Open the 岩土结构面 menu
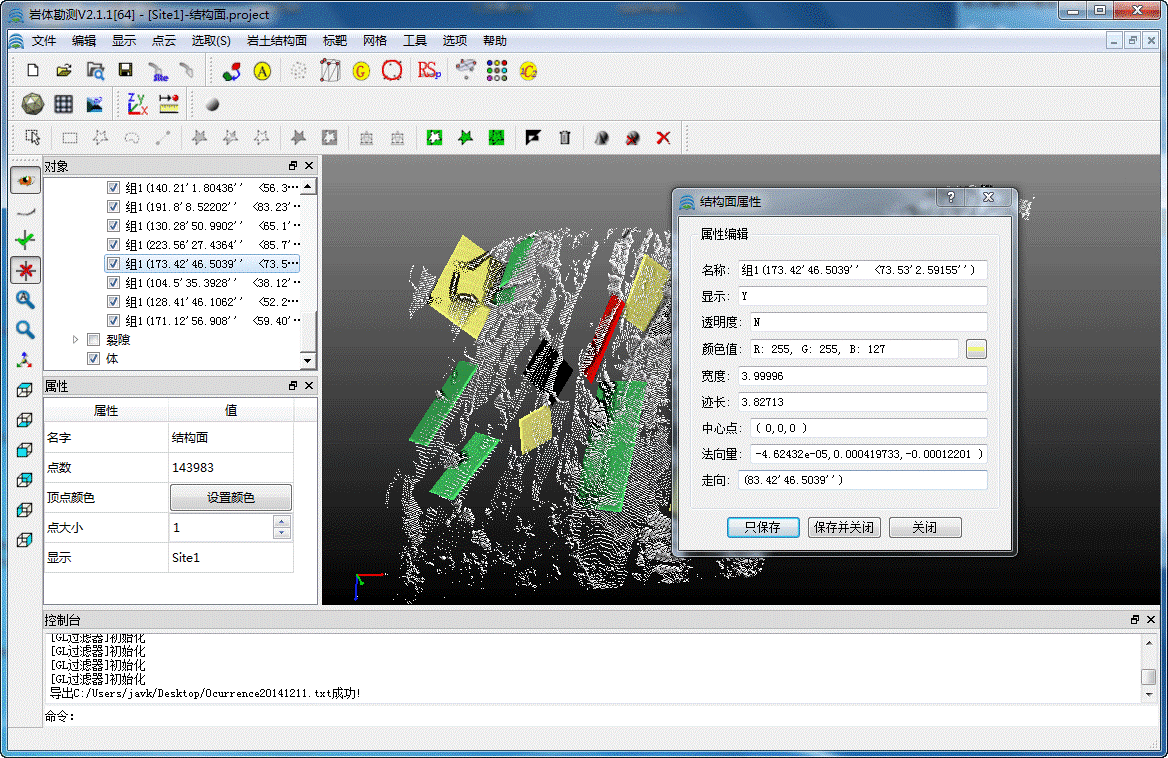 point(276,41)
